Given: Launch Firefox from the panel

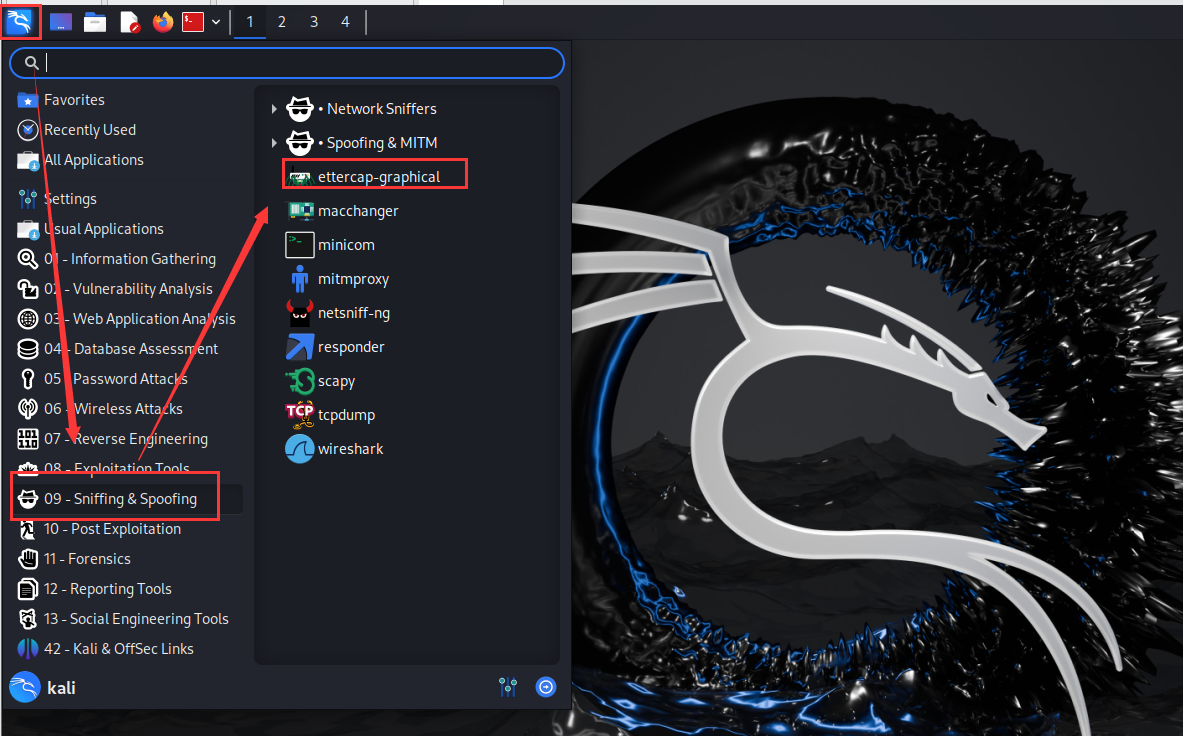Looking at the screenshot, I should [x=162, y=22].
